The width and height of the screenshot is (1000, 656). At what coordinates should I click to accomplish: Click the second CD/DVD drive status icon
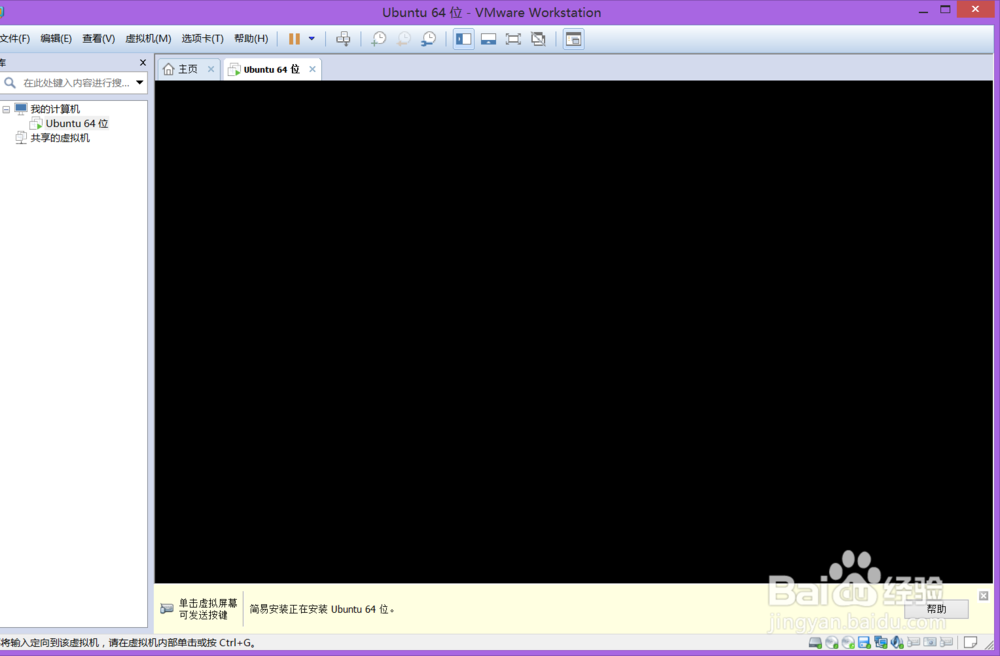tap(848, 643)
